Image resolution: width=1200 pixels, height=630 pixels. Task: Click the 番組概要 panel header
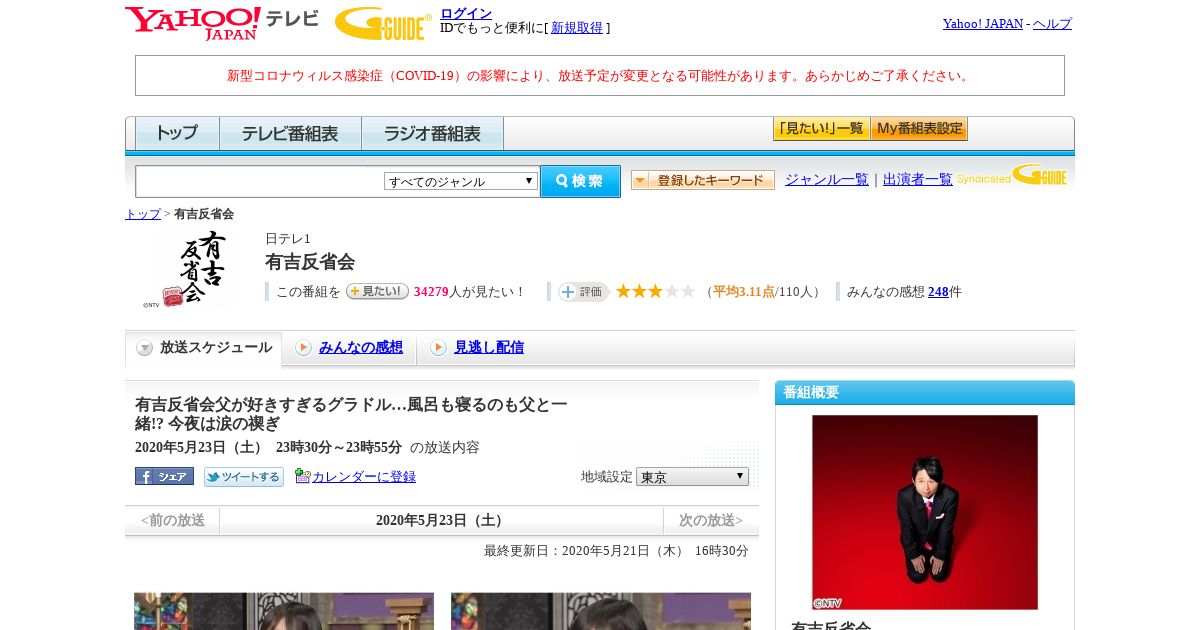[925, 392]
